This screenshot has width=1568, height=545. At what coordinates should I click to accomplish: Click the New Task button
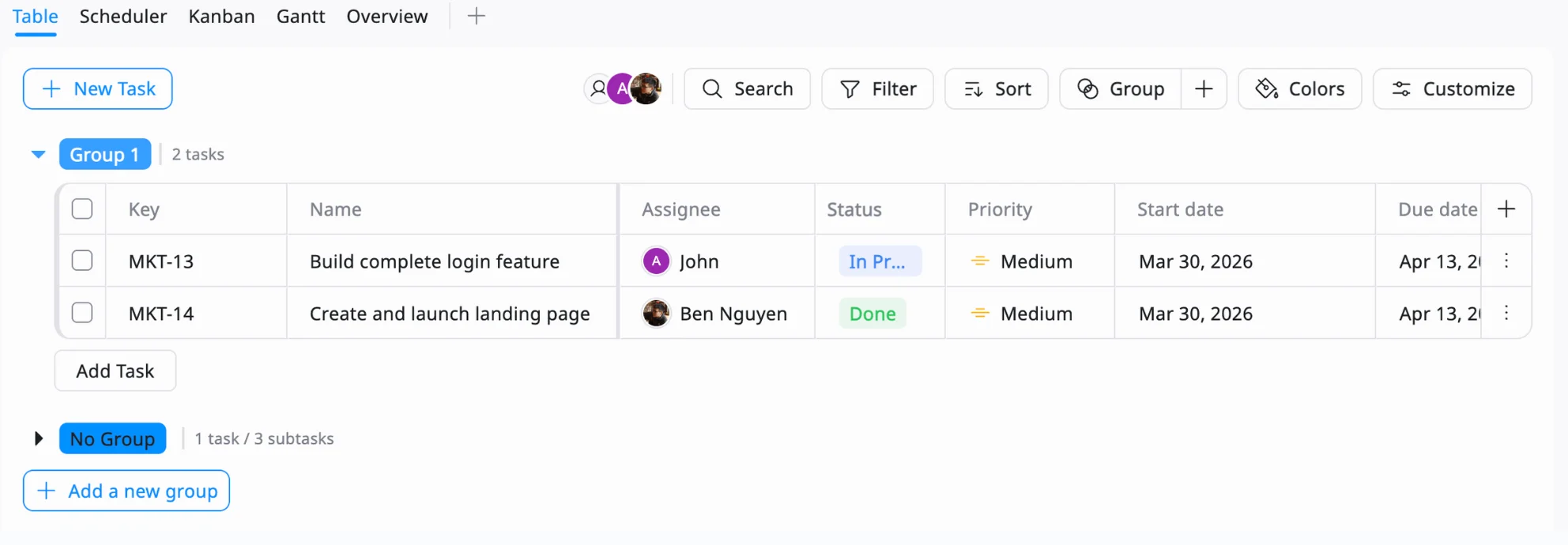pos(98,88)
